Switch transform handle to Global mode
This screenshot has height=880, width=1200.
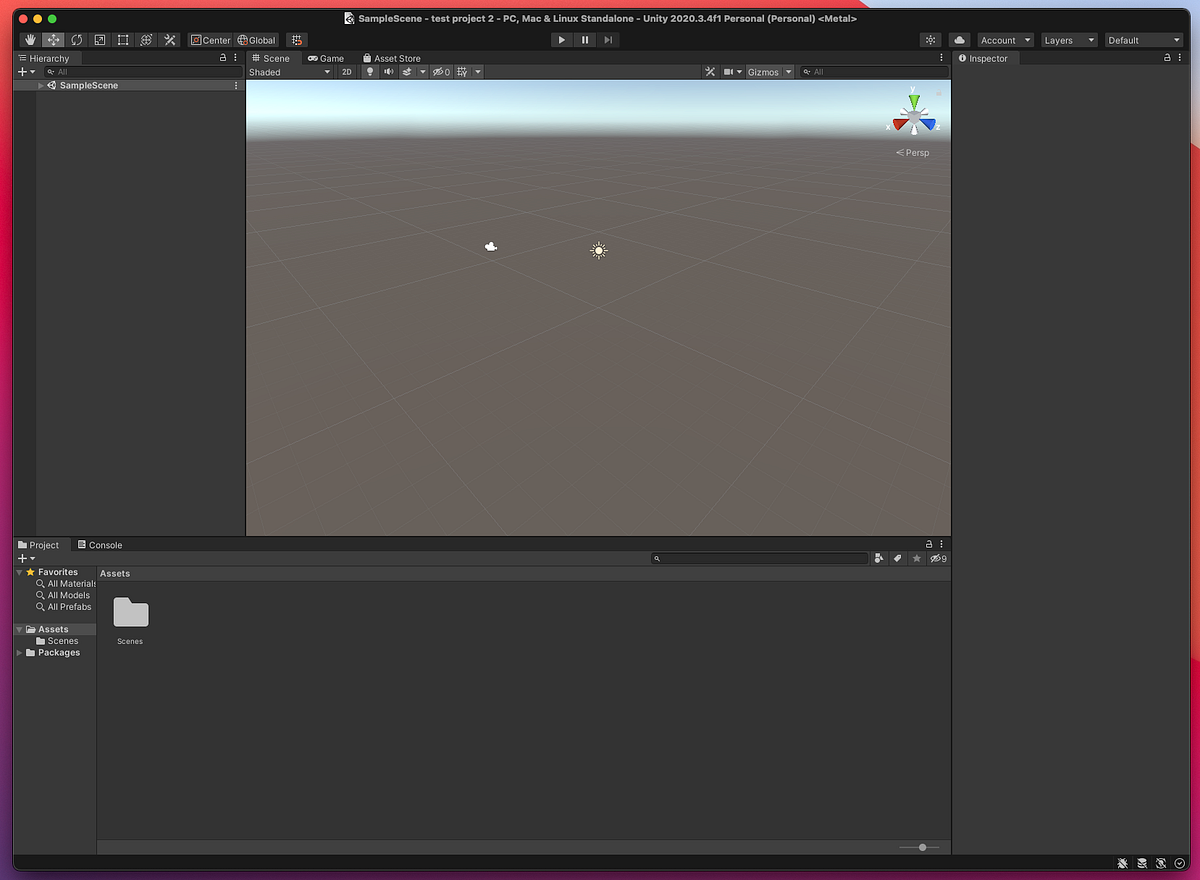point(257,40)
